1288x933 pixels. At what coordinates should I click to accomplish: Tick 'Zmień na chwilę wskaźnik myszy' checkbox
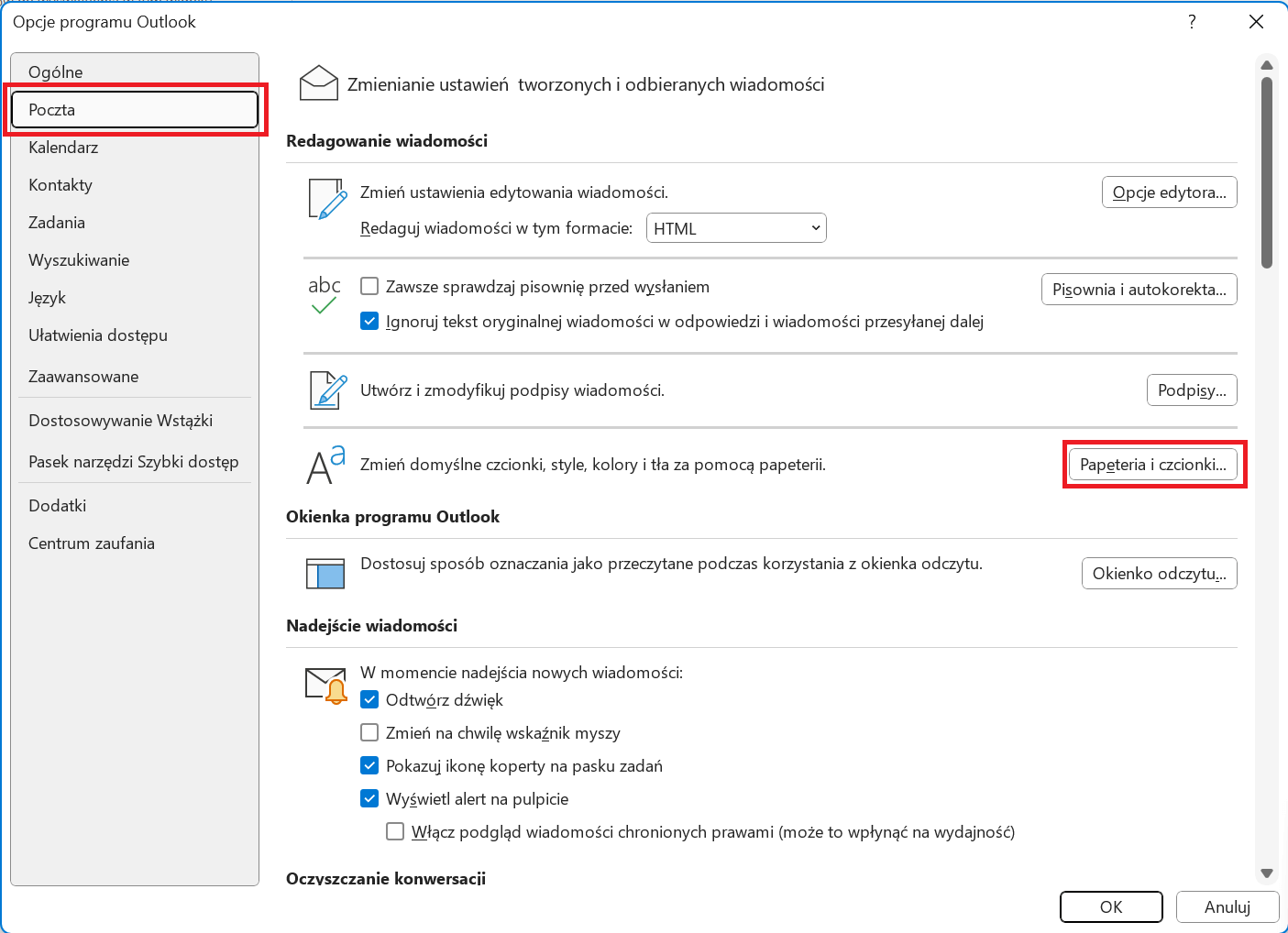(x=369, y=733)
